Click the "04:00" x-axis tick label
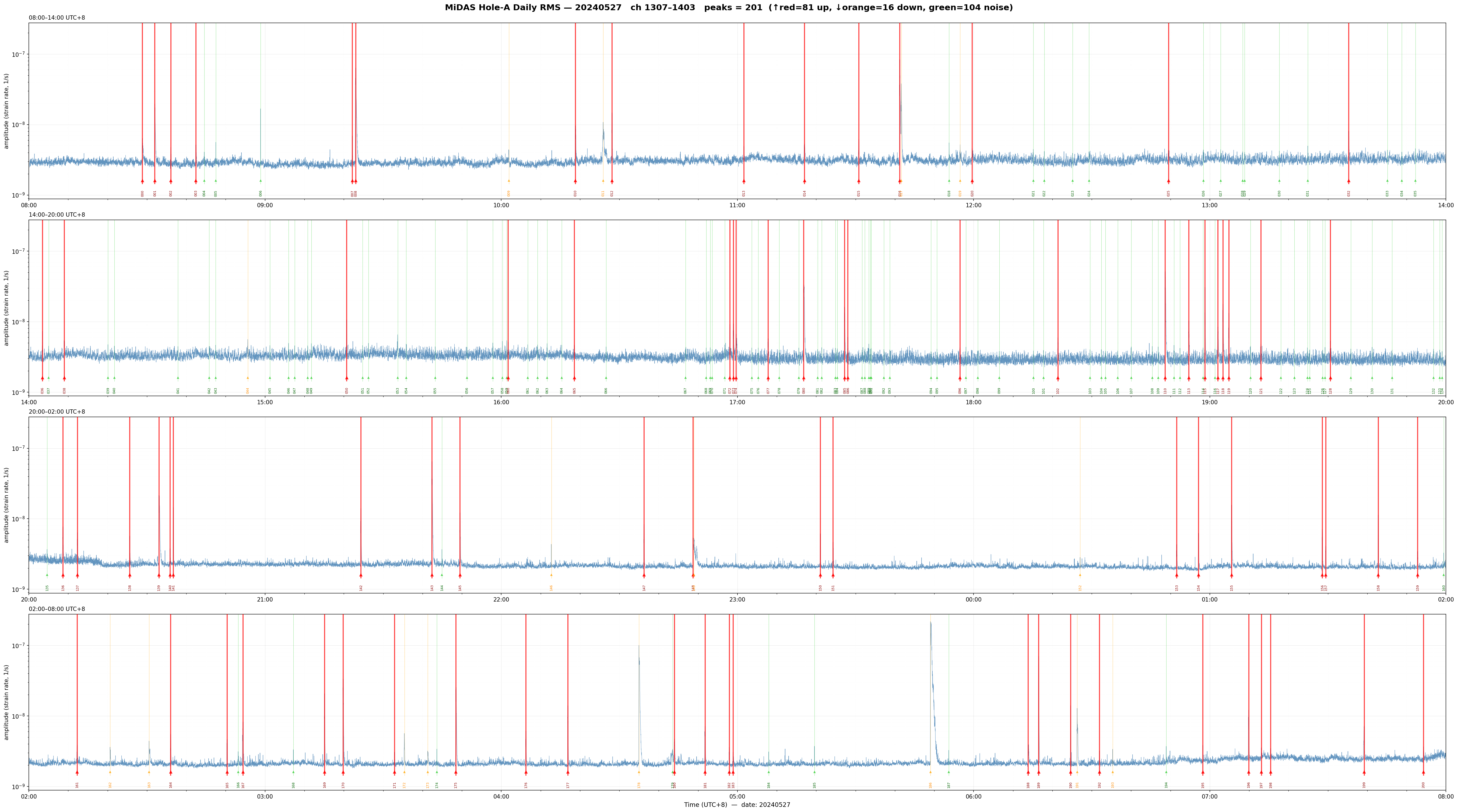This screenshot has width=1458, height=812. point(501,797)
